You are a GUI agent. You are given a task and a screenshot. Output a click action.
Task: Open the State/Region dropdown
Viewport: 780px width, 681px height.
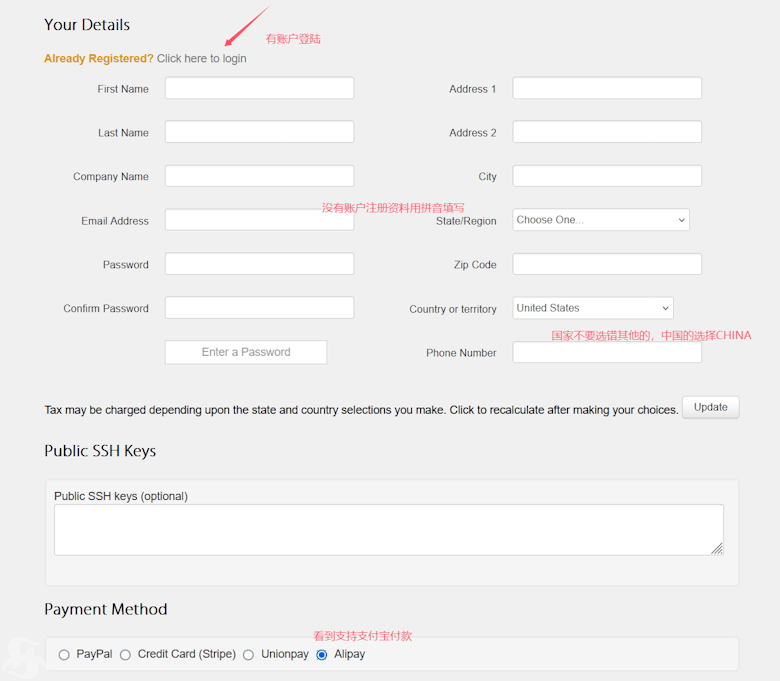tap(601, 220)
